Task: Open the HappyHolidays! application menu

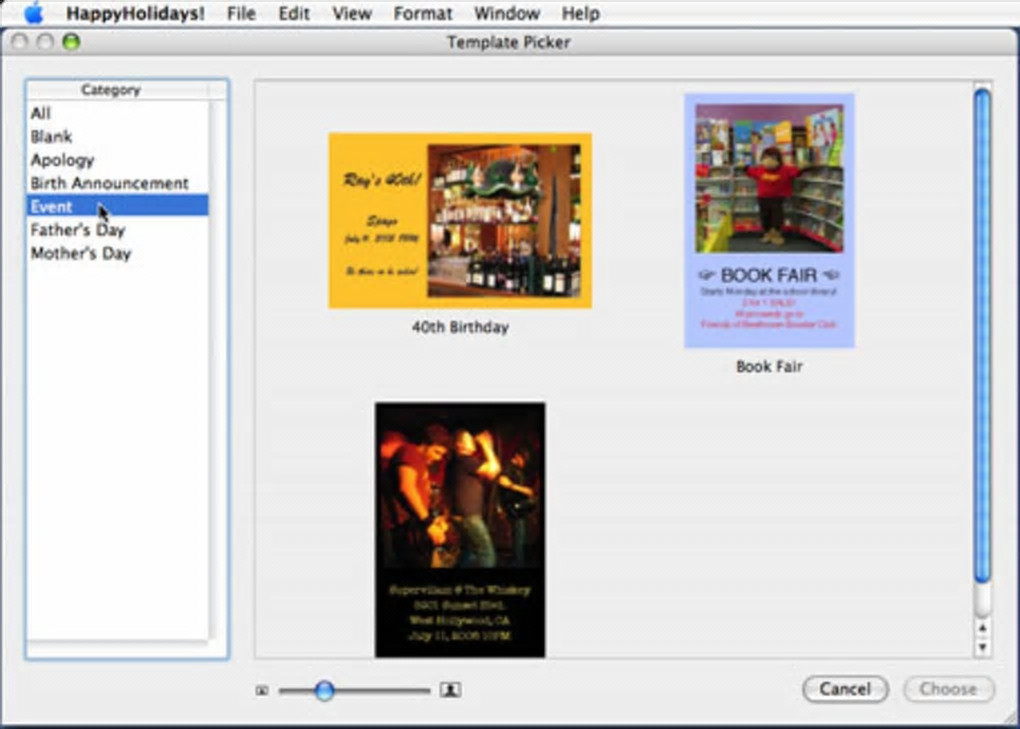Action: click(135, 14)
